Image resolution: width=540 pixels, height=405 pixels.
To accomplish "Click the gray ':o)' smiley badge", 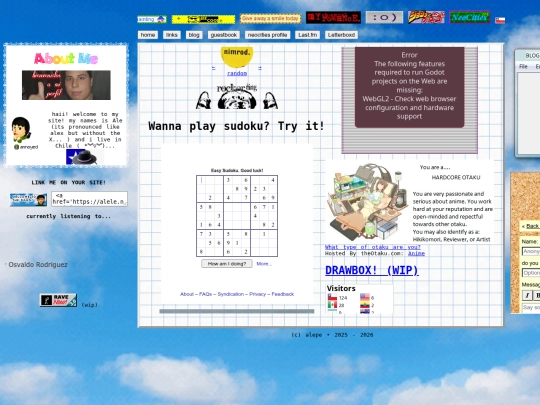I will (x=384, y=17).
